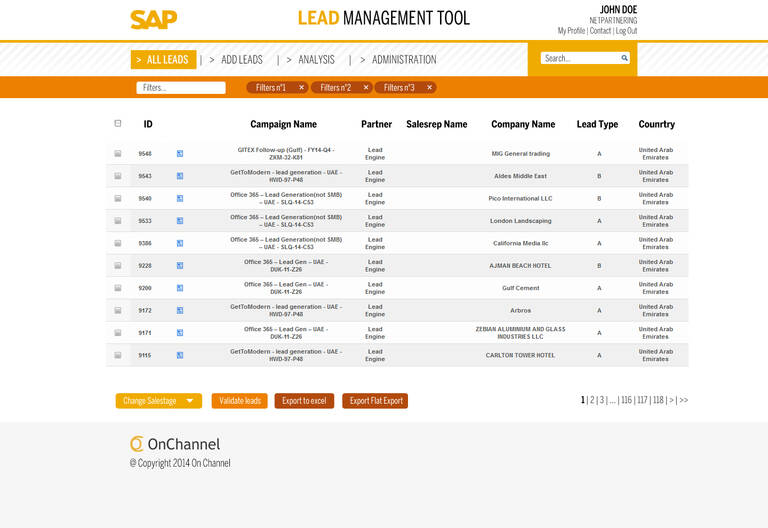Sort by the Company Name column header

point(523,124)
